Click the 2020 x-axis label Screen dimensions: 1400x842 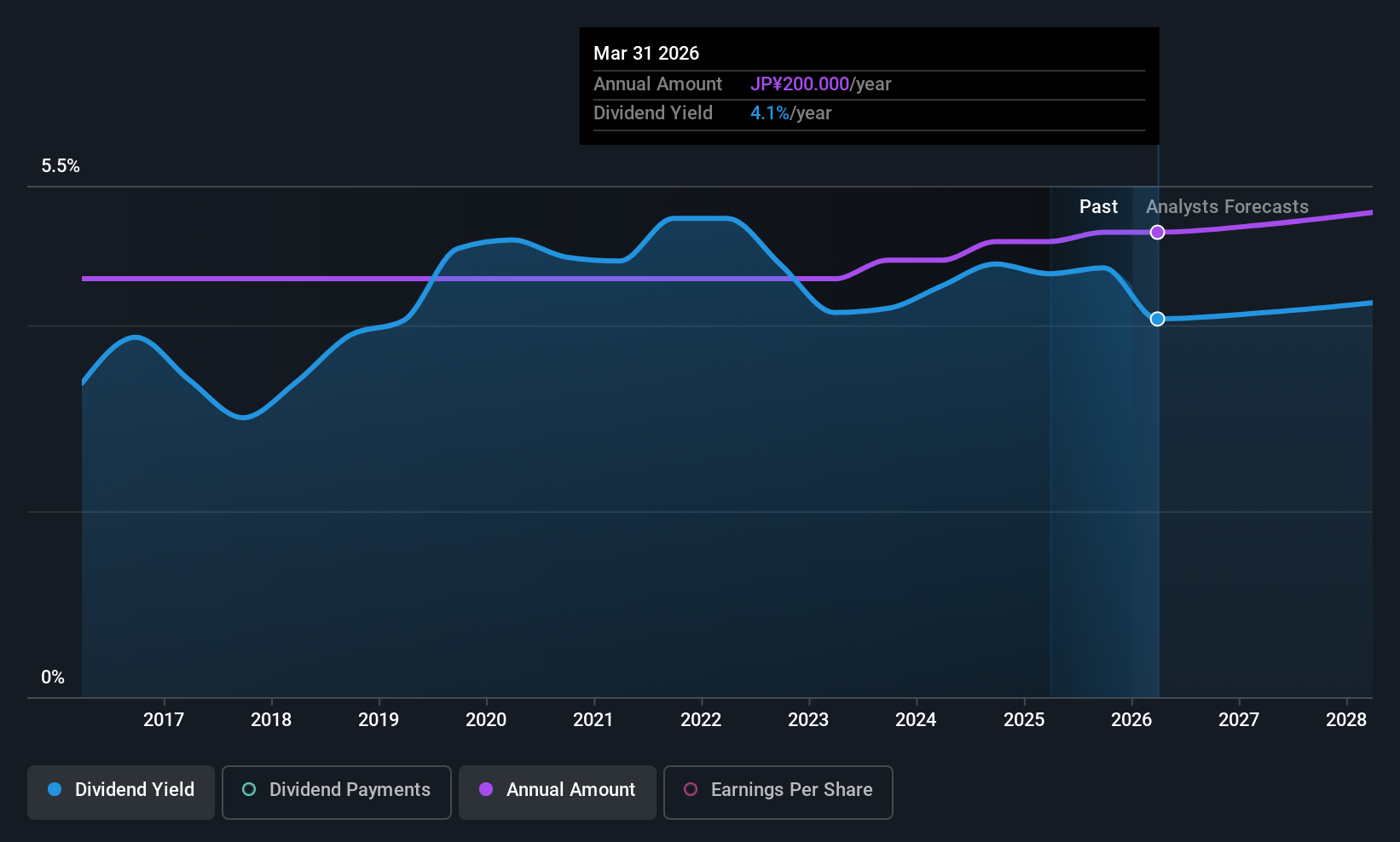pyautogui.click(x=486, y=720)
